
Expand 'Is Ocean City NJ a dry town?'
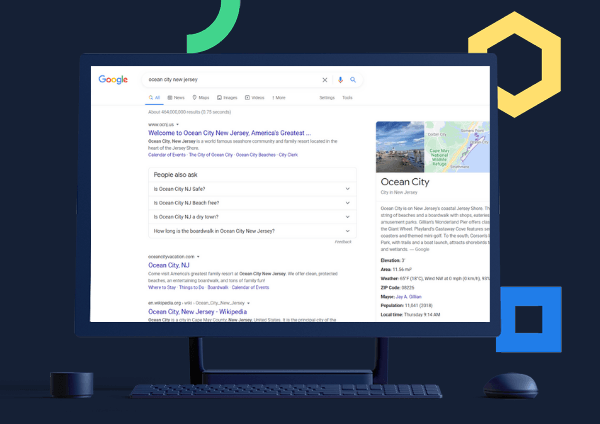click(252, 217)
